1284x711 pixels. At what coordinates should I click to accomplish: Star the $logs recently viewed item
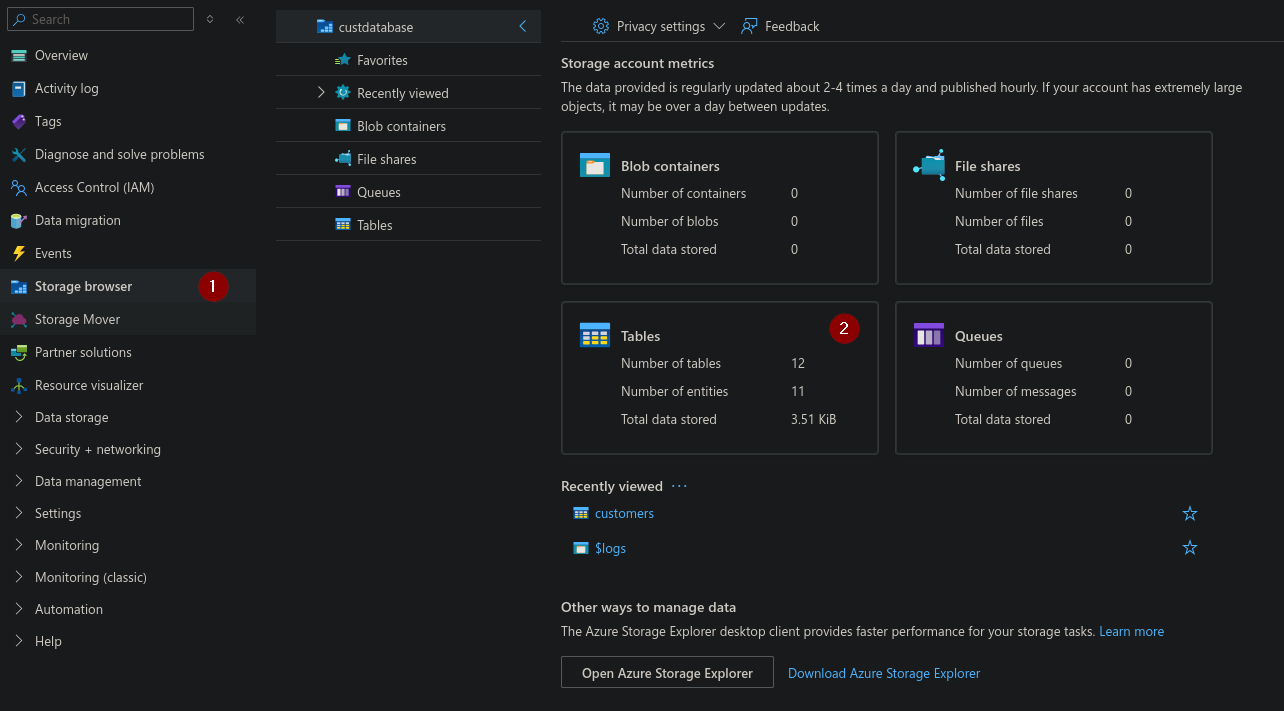click(1189, 548)
